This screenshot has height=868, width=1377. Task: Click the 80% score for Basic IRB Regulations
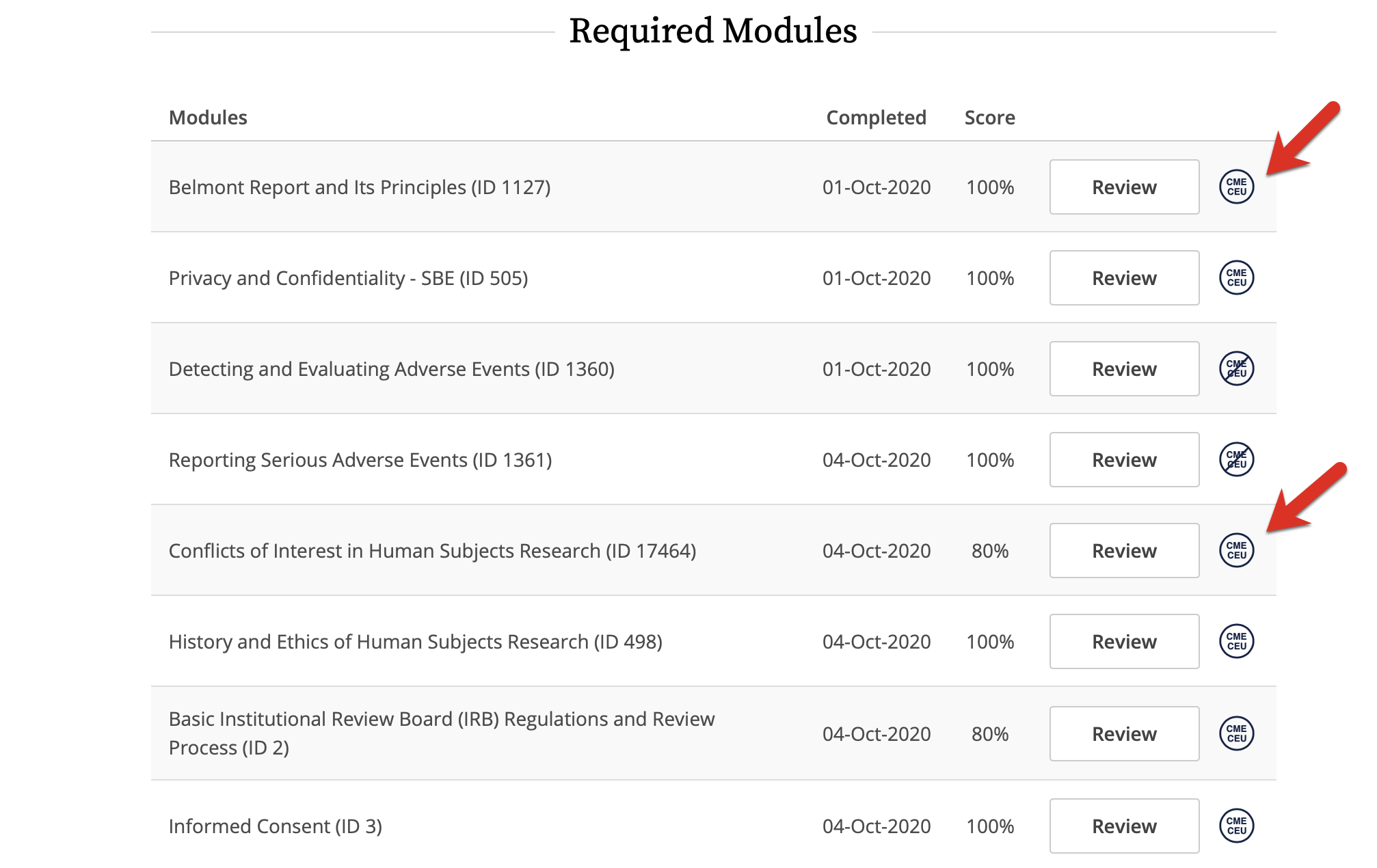[x=990, y=734]
